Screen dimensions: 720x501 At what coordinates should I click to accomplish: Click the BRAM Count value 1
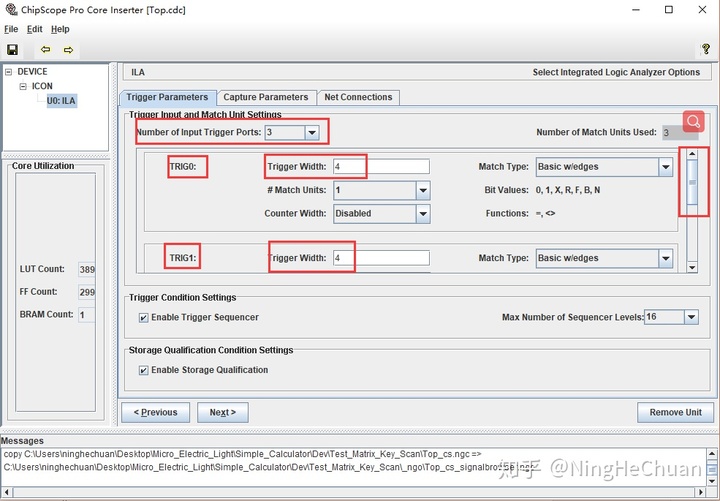click(x=87, y=315)
